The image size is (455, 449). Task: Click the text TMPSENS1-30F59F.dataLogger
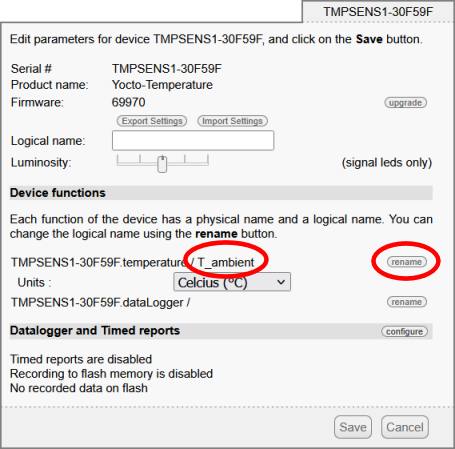(97, 303)
